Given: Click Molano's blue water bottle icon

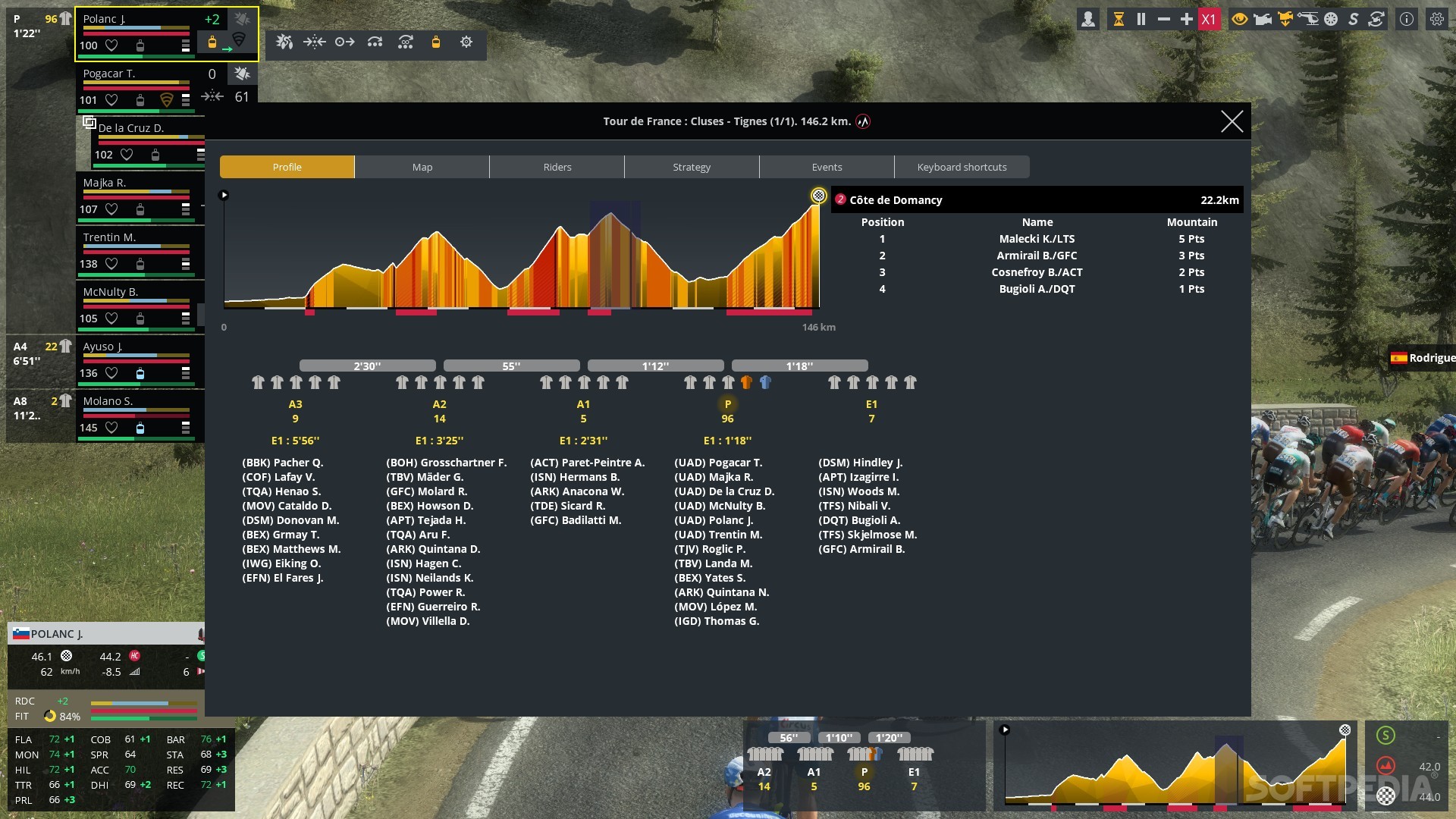Looking at the screenshot, I should coord(140,428).
